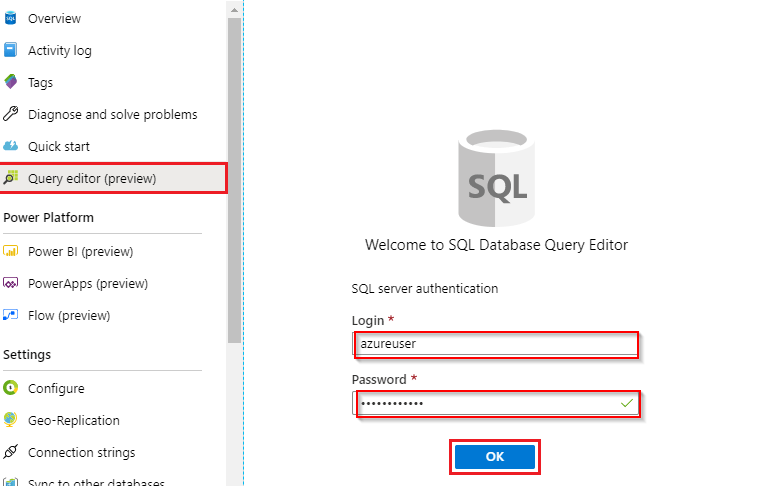Select Quick start in the menu
Viewport: 776px width, 486px height.
(x=59, y=146)
